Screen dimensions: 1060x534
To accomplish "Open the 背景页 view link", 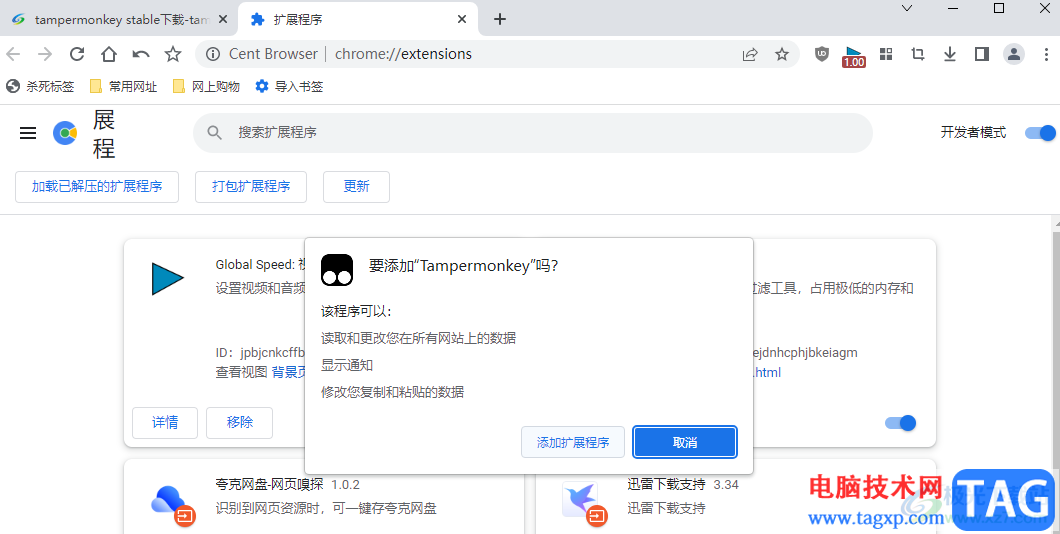I will (x=289, y=372).
